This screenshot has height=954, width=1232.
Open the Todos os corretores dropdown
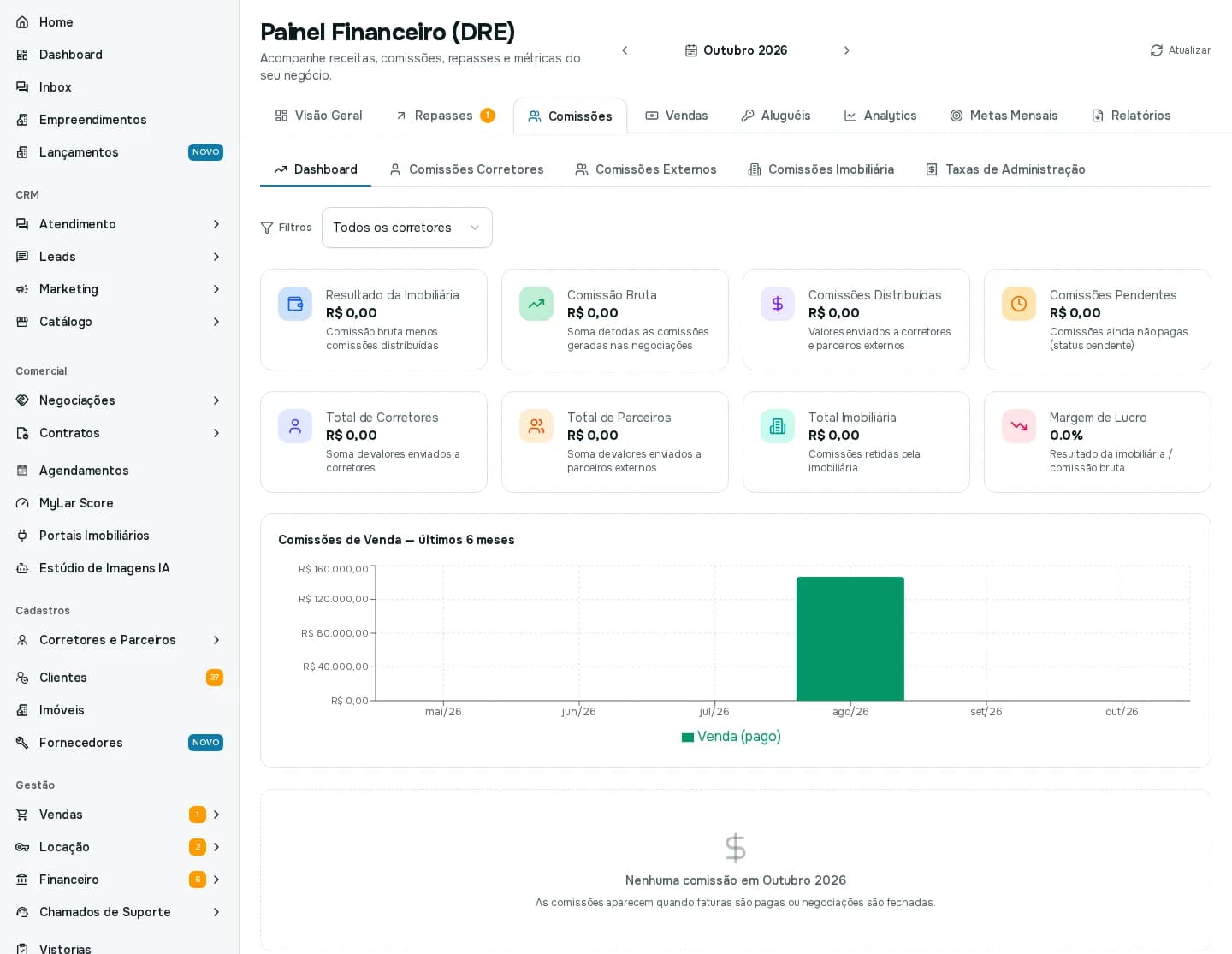click(x=407, y=228)
